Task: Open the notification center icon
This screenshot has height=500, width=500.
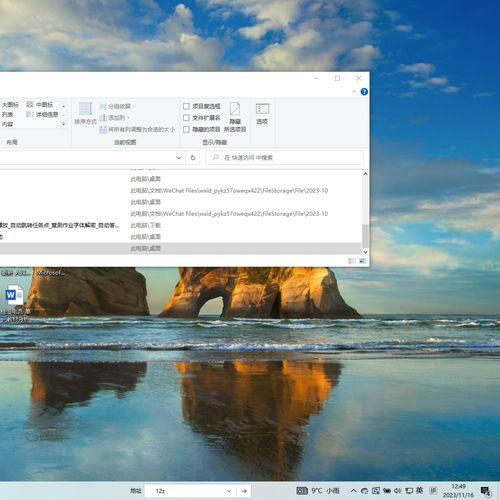Action: 486,491
